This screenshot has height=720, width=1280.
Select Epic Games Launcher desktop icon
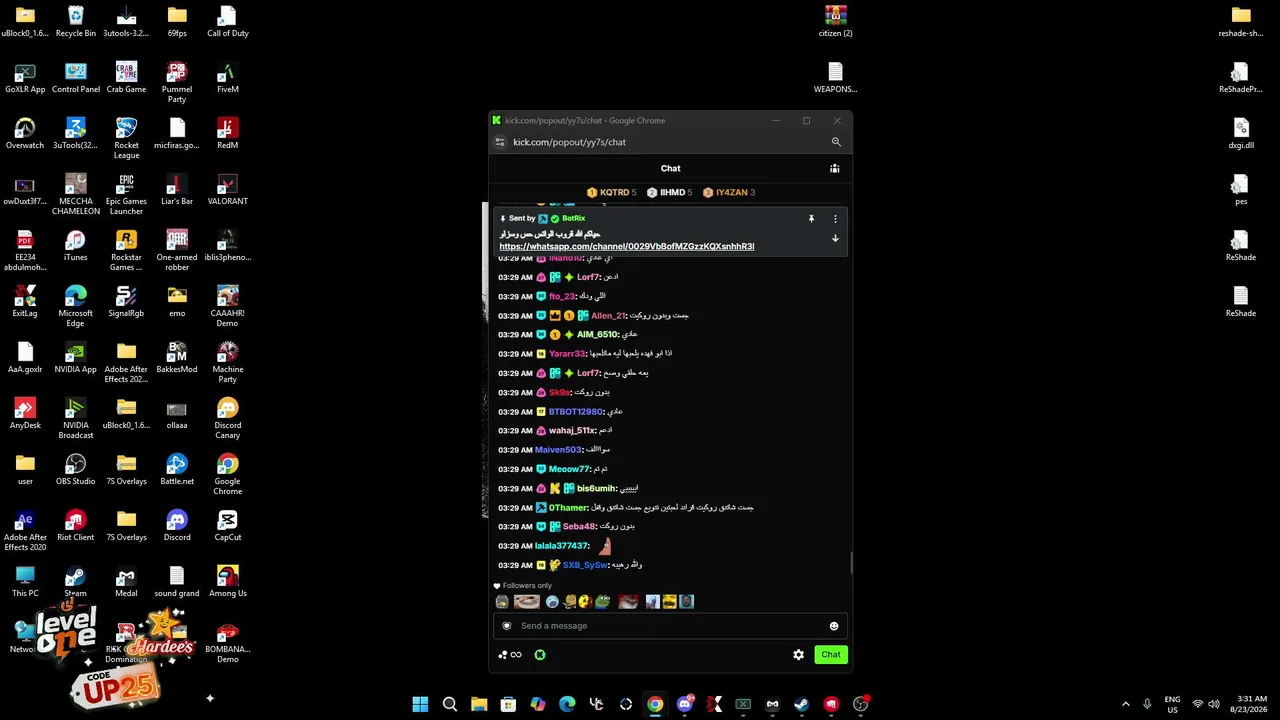126,194
